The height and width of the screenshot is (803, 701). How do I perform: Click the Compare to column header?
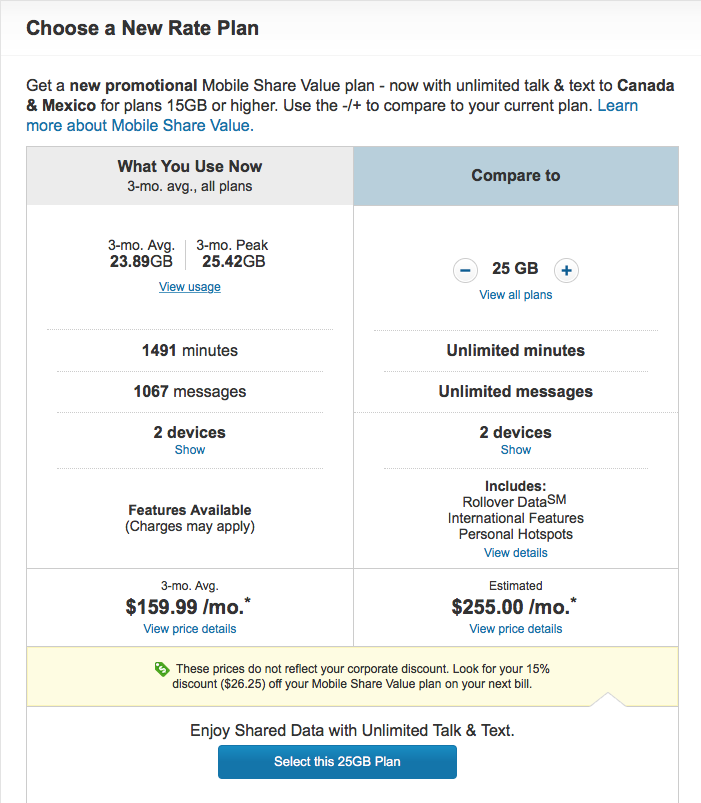click(515, 176)
